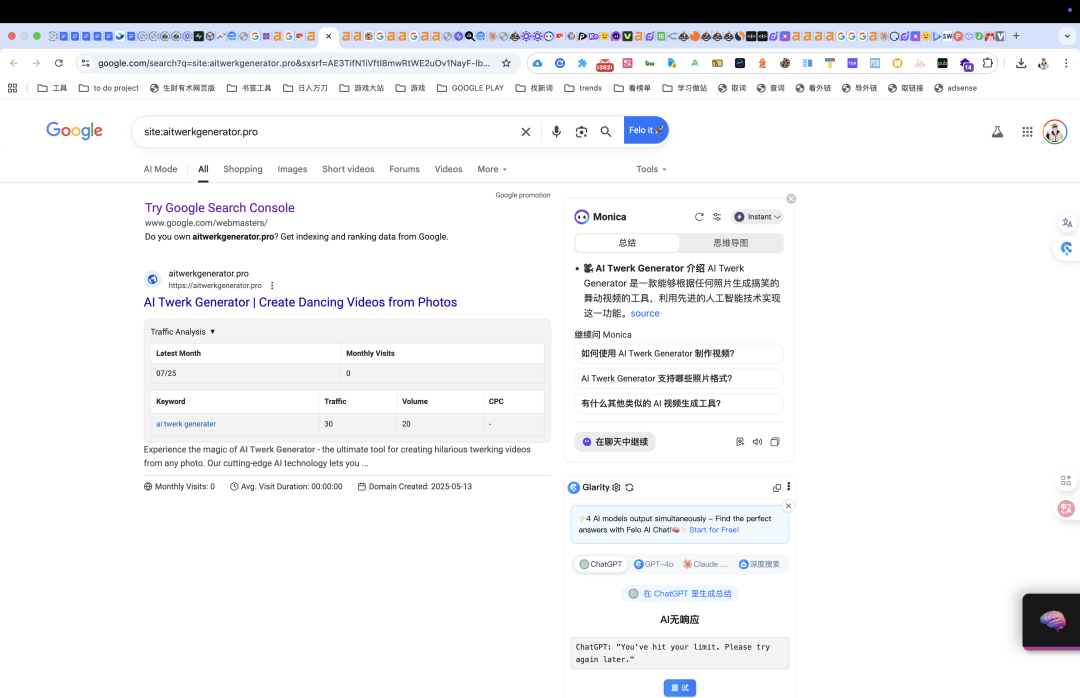
Task: Select the Shopping tab
Action: 242,169
